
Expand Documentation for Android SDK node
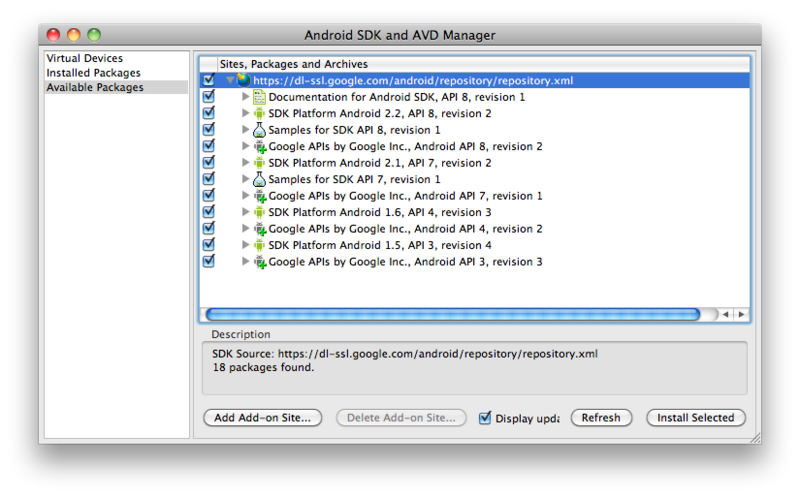tap(245, 96)
